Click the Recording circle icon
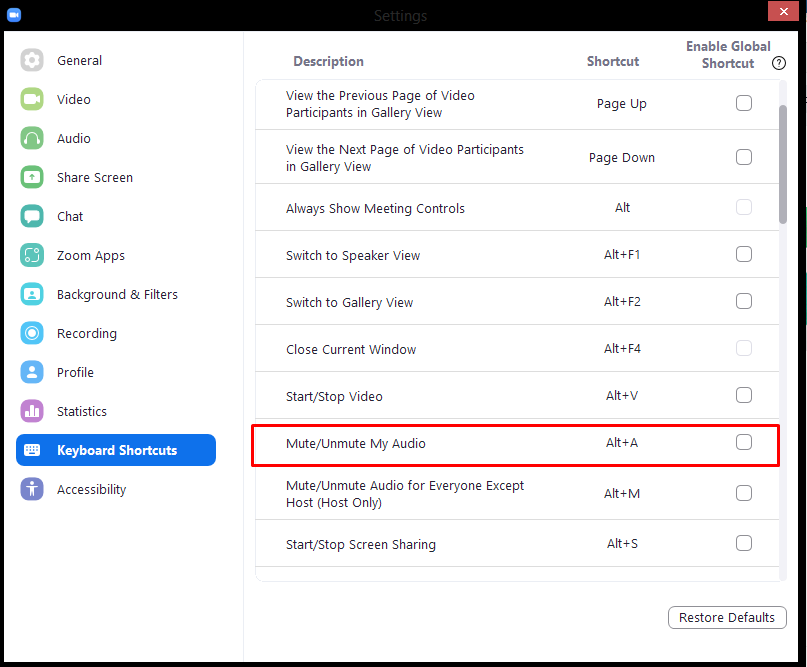Viewport: 807px width, 667px height. (32, 333)
